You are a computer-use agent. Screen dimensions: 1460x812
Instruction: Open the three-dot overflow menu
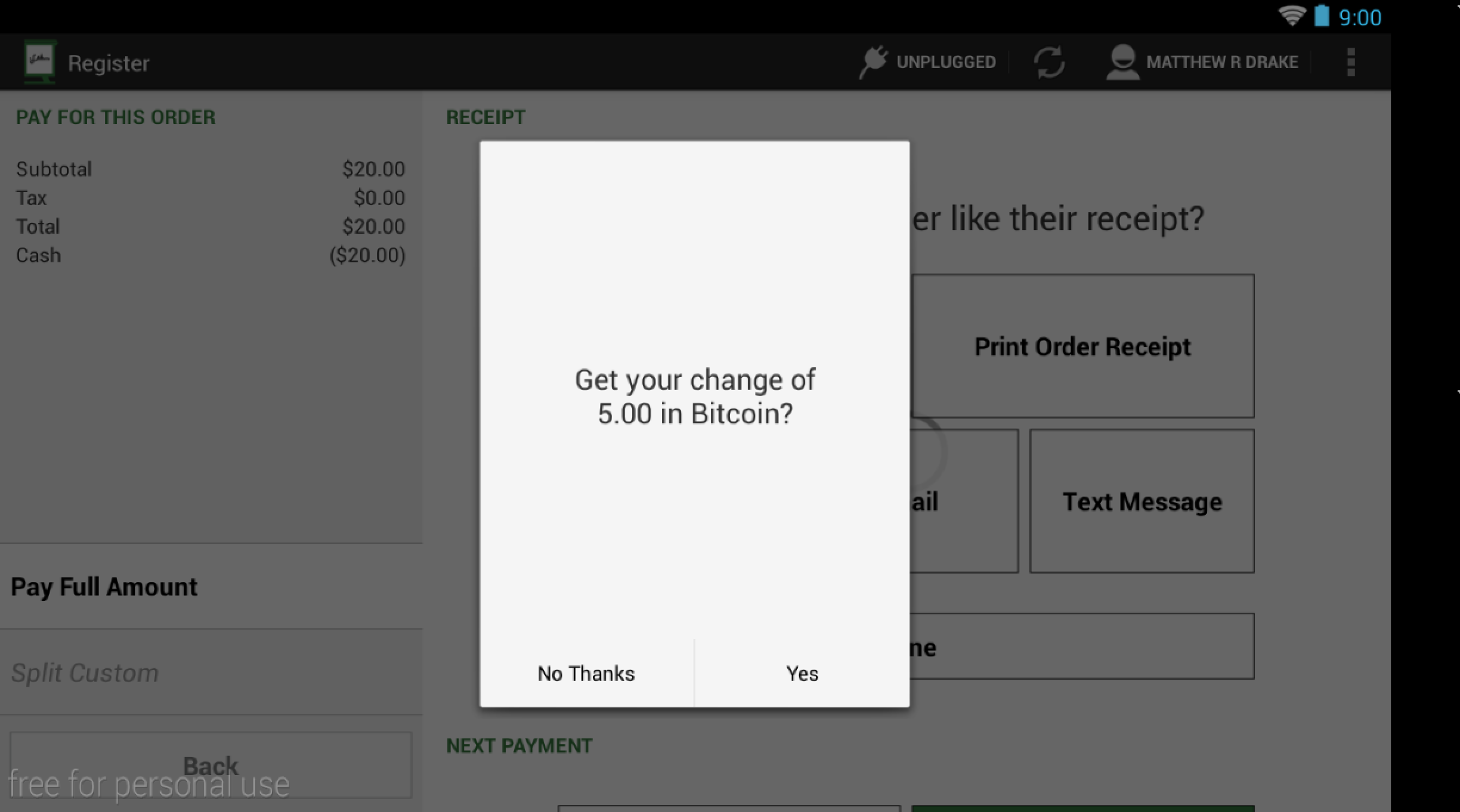coord(1351,62)
